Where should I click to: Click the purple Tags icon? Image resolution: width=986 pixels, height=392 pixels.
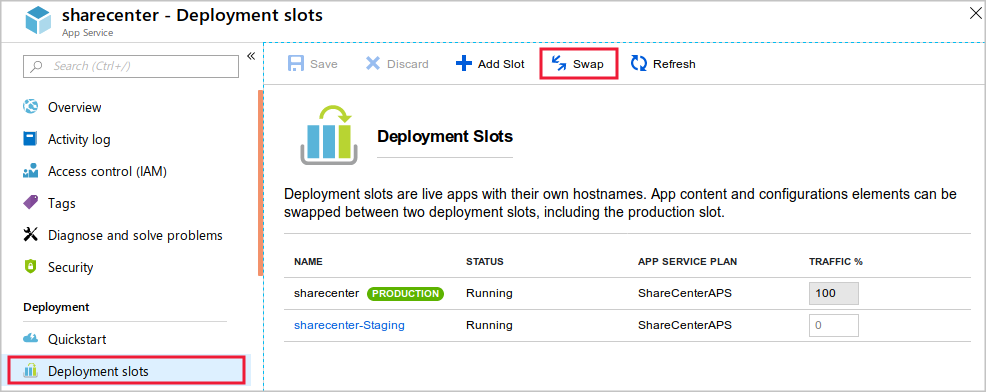pyautogui.click(x=30, y=203)
